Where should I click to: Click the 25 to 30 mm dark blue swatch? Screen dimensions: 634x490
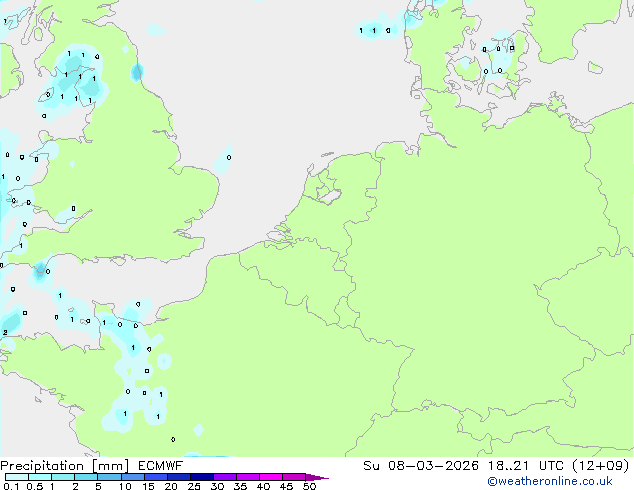pos(201,477)
